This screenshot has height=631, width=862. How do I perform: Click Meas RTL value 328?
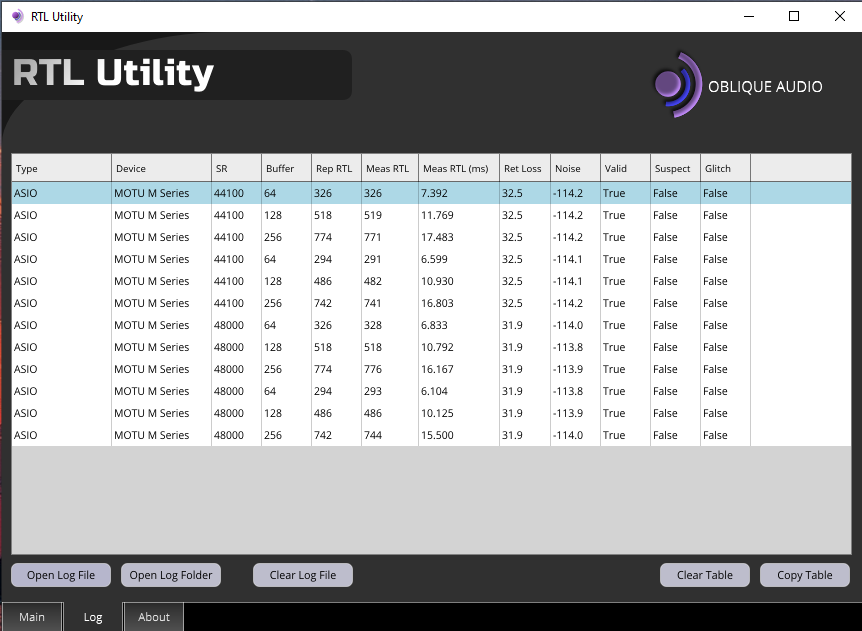(373, 325)
